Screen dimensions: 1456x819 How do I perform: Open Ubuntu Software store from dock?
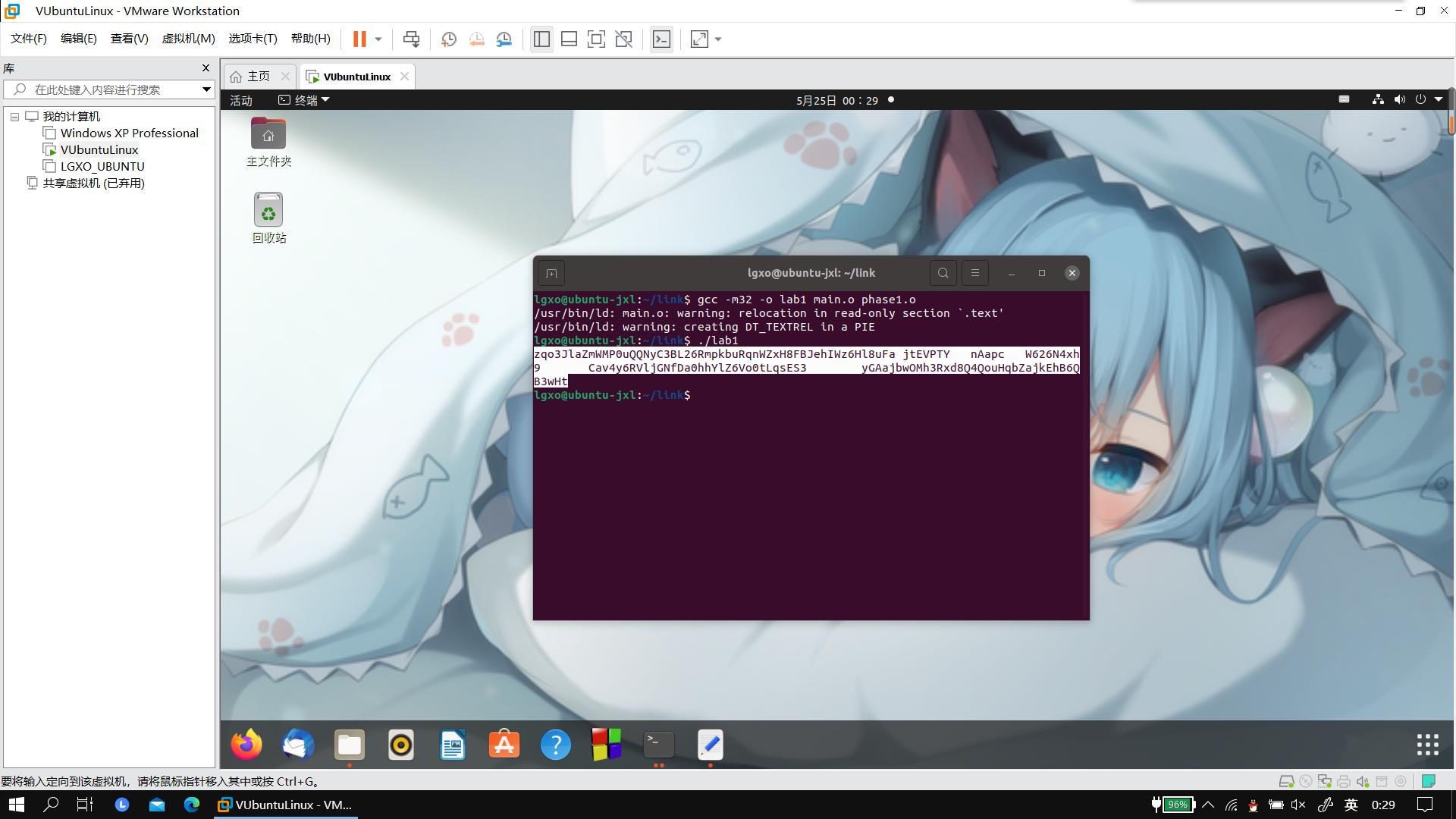(x=504, y=745)
